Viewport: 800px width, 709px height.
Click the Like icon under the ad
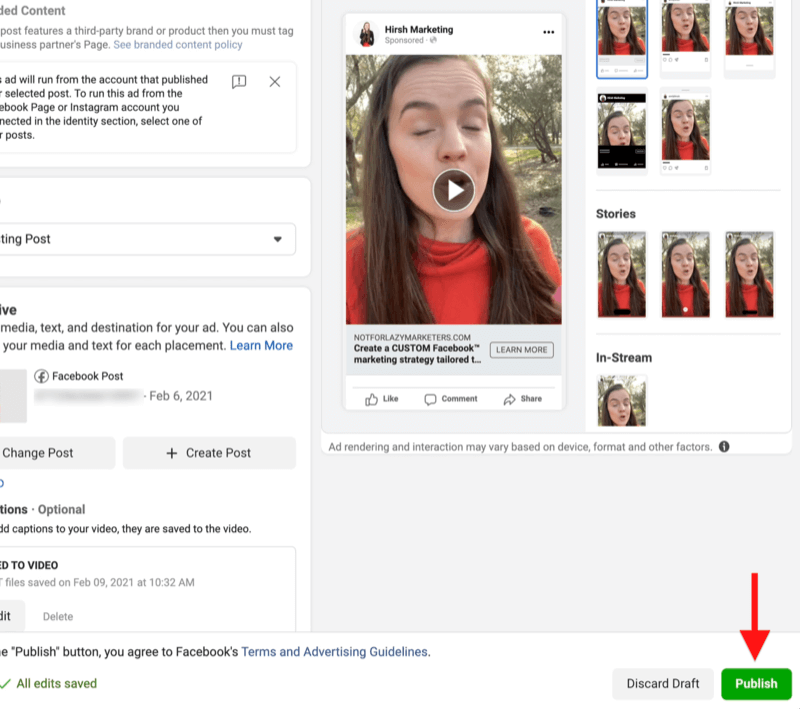point(372,399)
